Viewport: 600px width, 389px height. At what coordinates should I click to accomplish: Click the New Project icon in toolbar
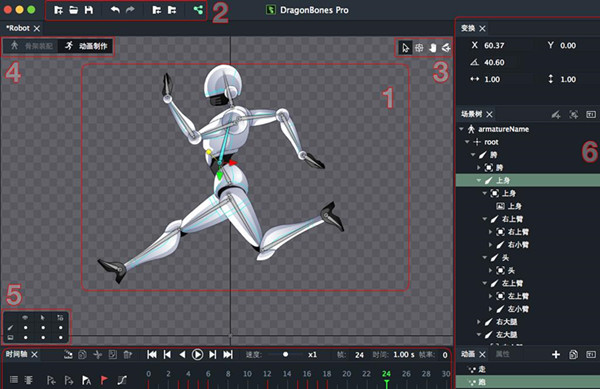click(x=58, y=10)
